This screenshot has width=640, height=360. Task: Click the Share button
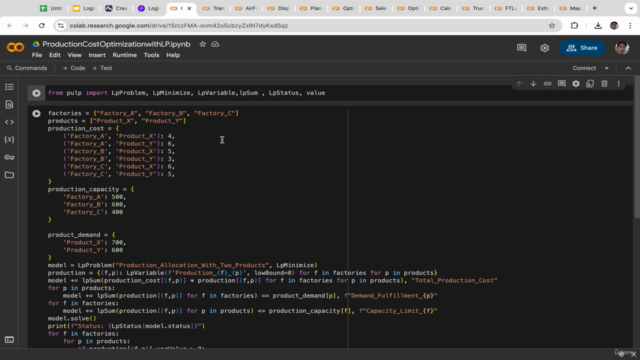pos(582,48)
